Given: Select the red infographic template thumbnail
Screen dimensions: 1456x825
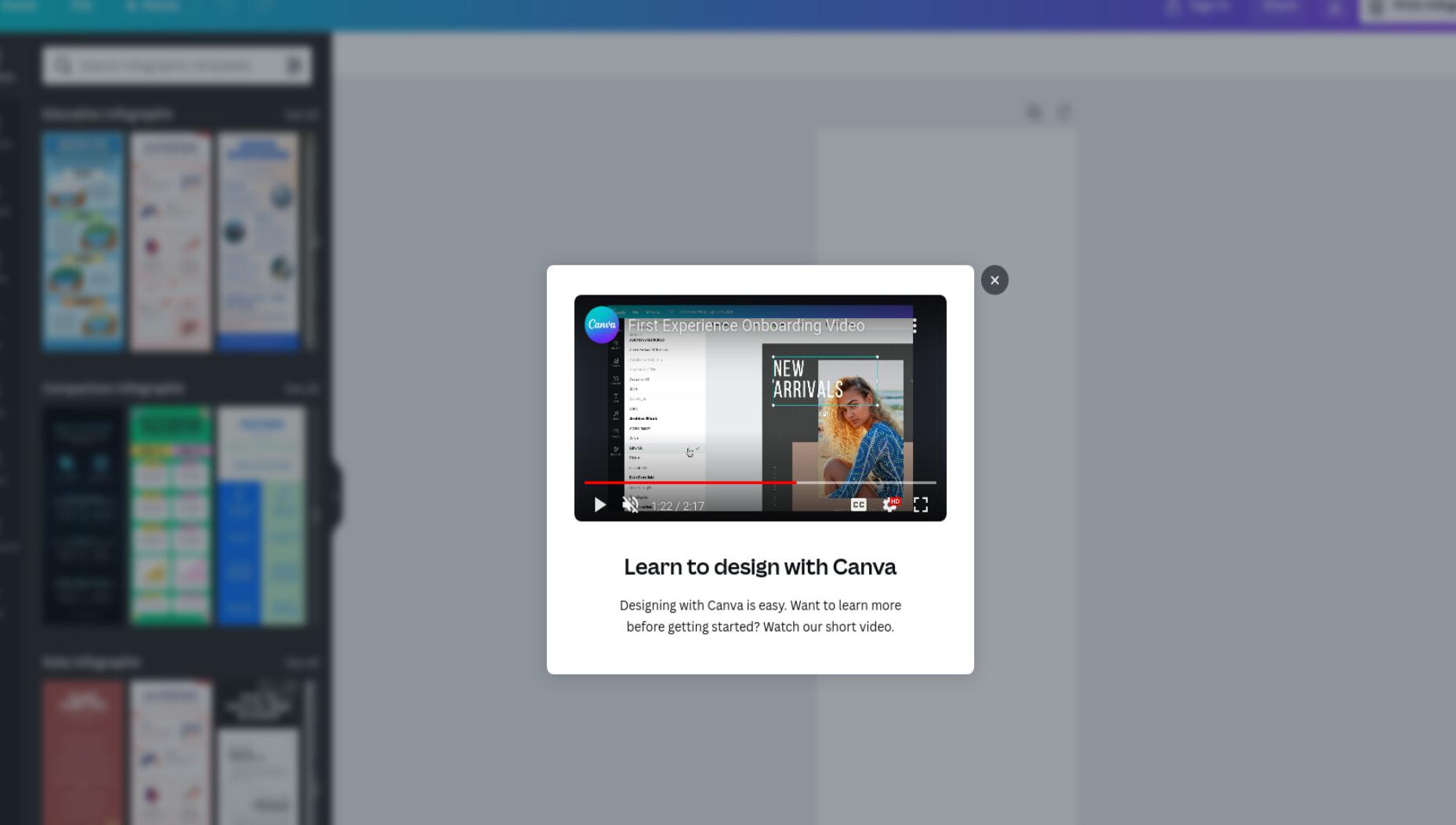Looking at the screenshot, I should (x=83, y=752).
